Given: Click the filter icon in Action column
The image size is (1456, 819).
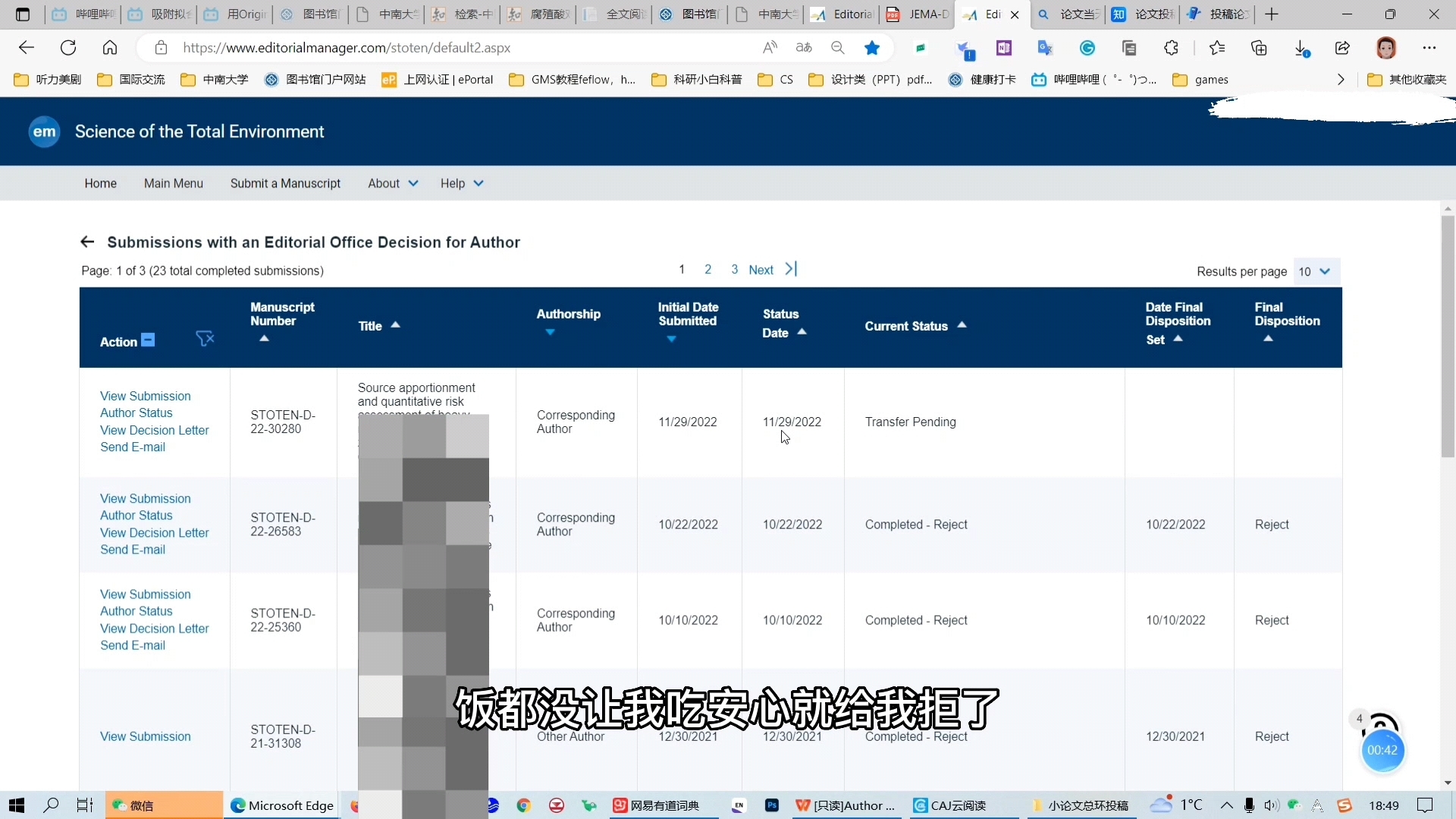Looking at the screenshot, I should (x=204, y=337).
